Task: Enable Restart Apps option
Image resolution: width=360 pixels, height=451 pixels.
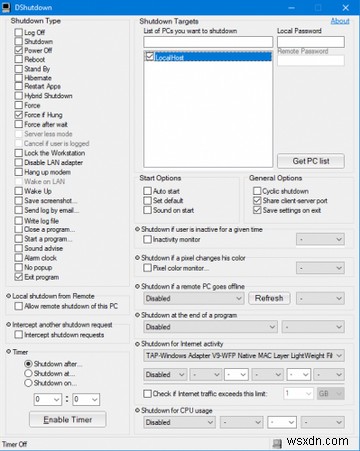Action: click(19, 86)
